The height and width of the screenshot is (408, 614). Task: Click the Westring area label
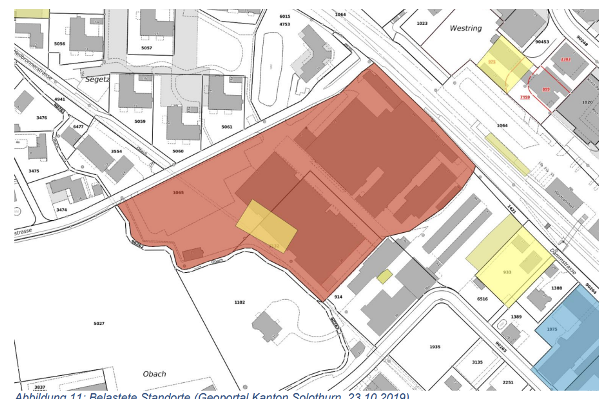click(x=466, y=28)
